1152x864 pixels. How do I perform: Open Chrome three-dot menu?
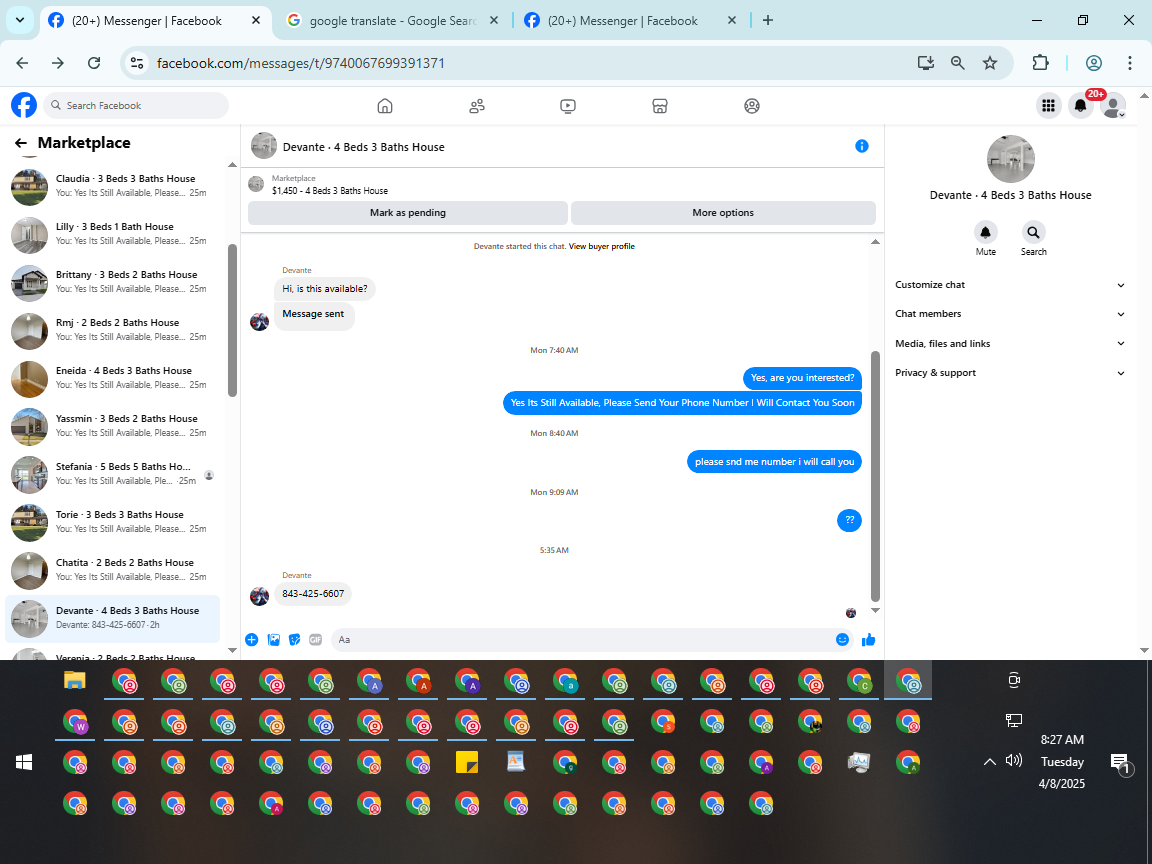pyautogui.click(x=1130, y=63)
